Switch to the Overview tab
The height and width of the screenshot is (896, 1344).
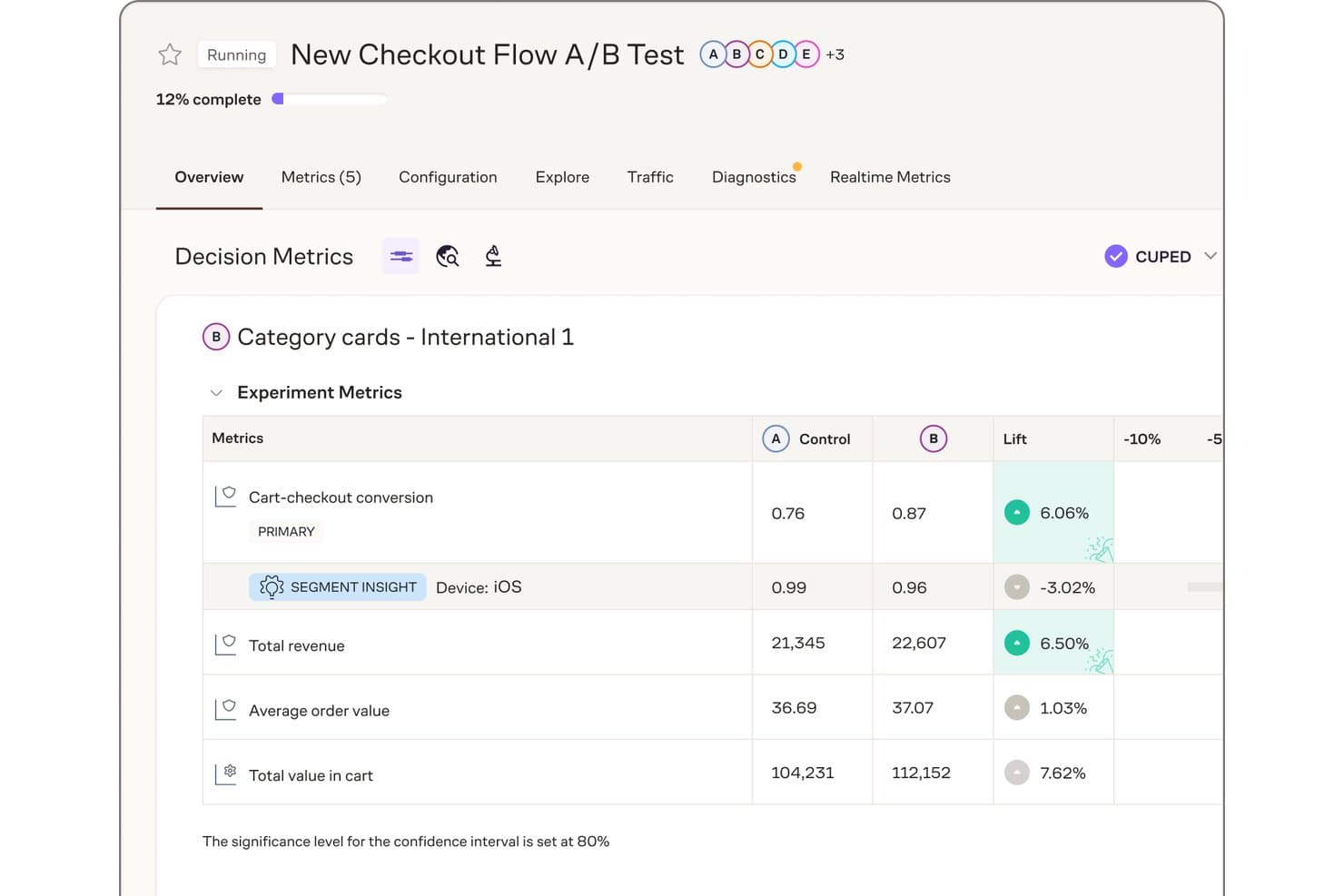(209, 177)
